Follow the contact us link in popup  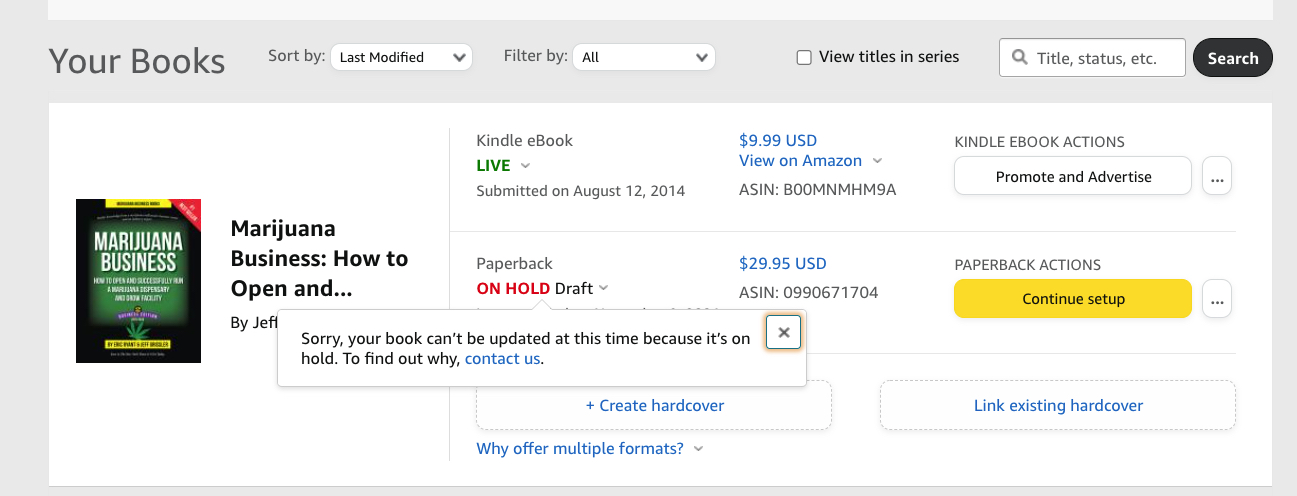(x=502, y=358)
